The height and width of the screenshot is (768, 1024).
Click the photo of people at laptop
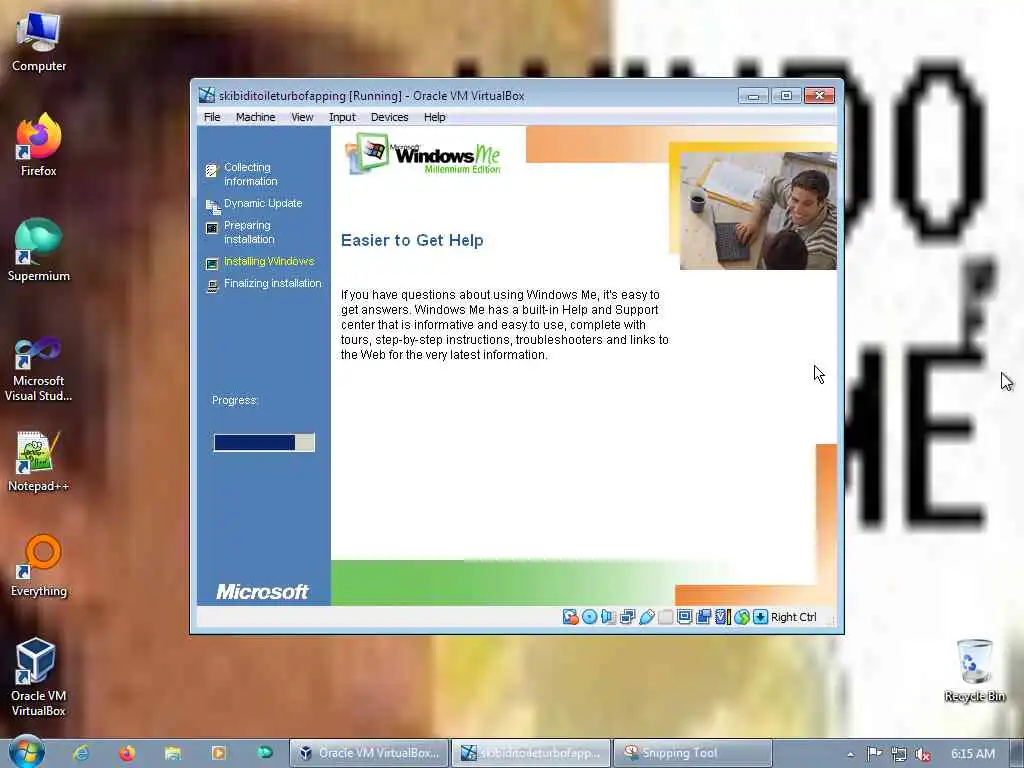[x=758, y=211]
